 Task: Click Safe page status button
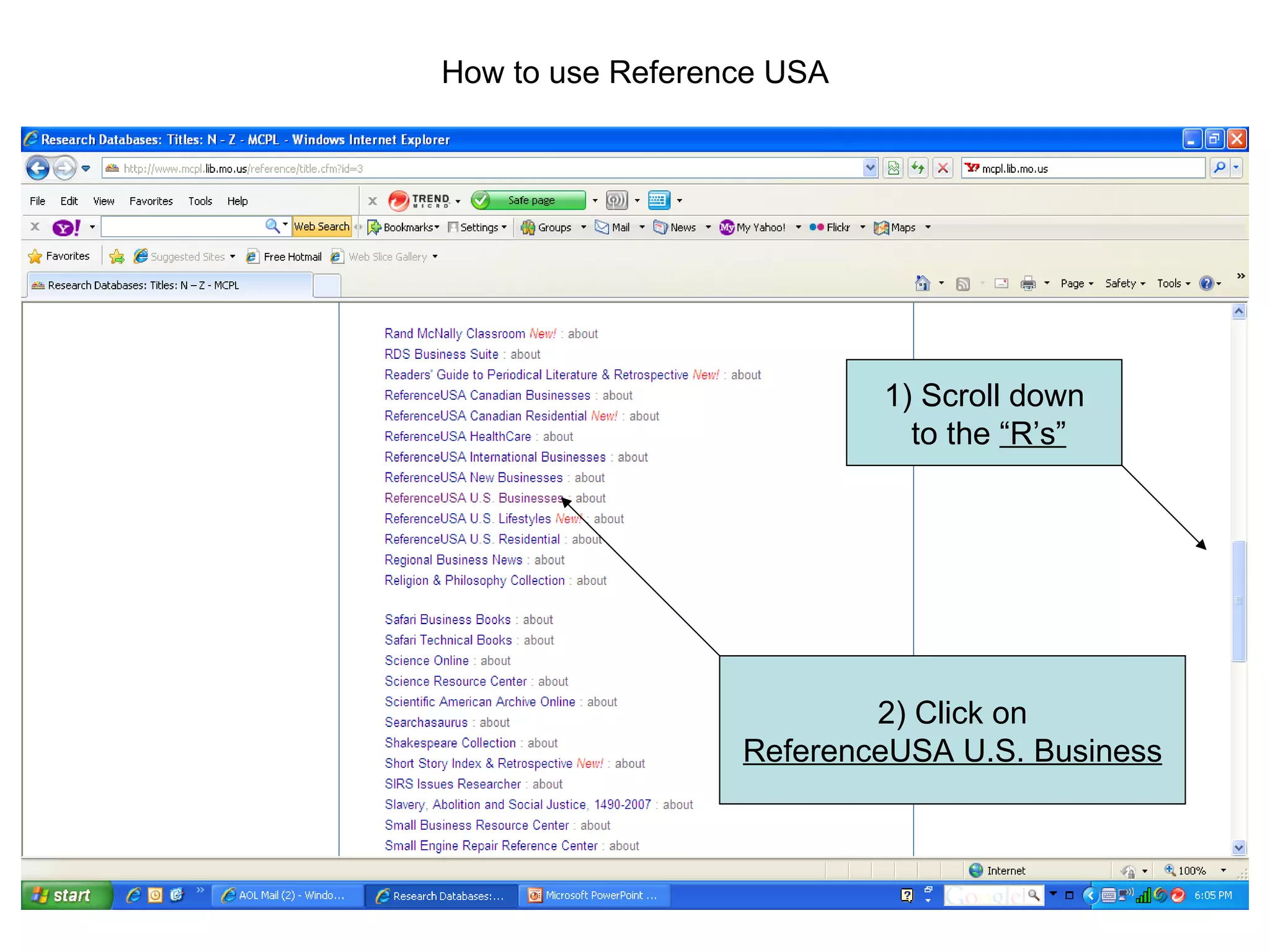(x=528, y=200)
